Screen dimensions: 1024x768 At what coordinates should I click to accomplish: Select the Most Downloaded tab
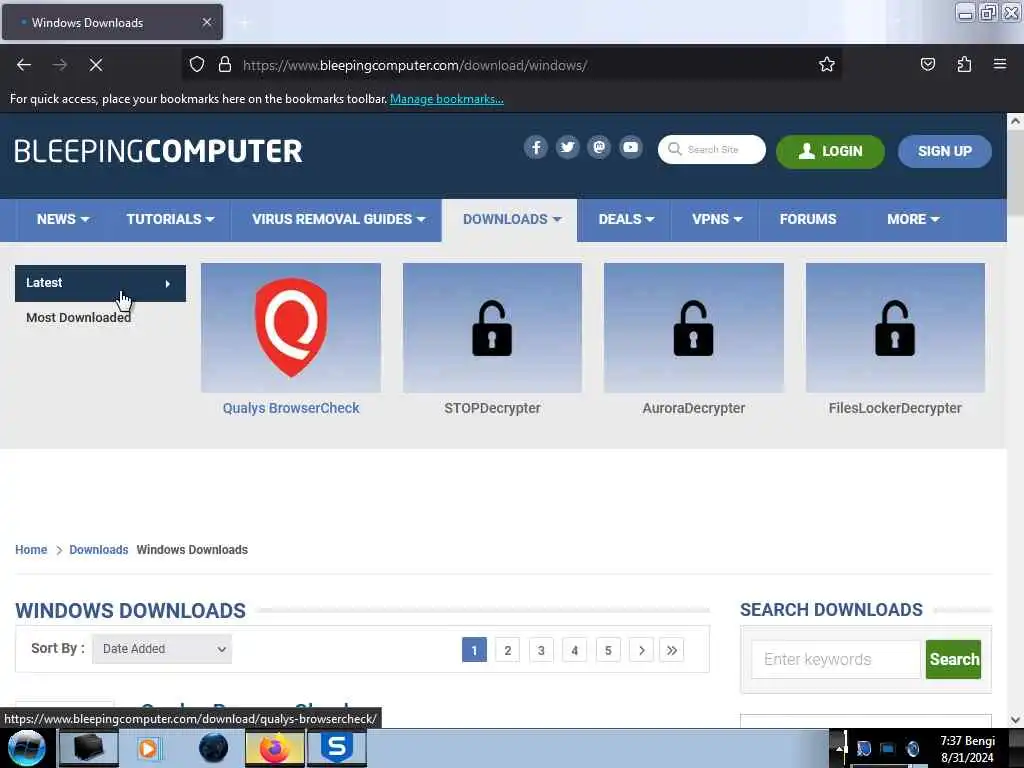(x=78, y=317)
